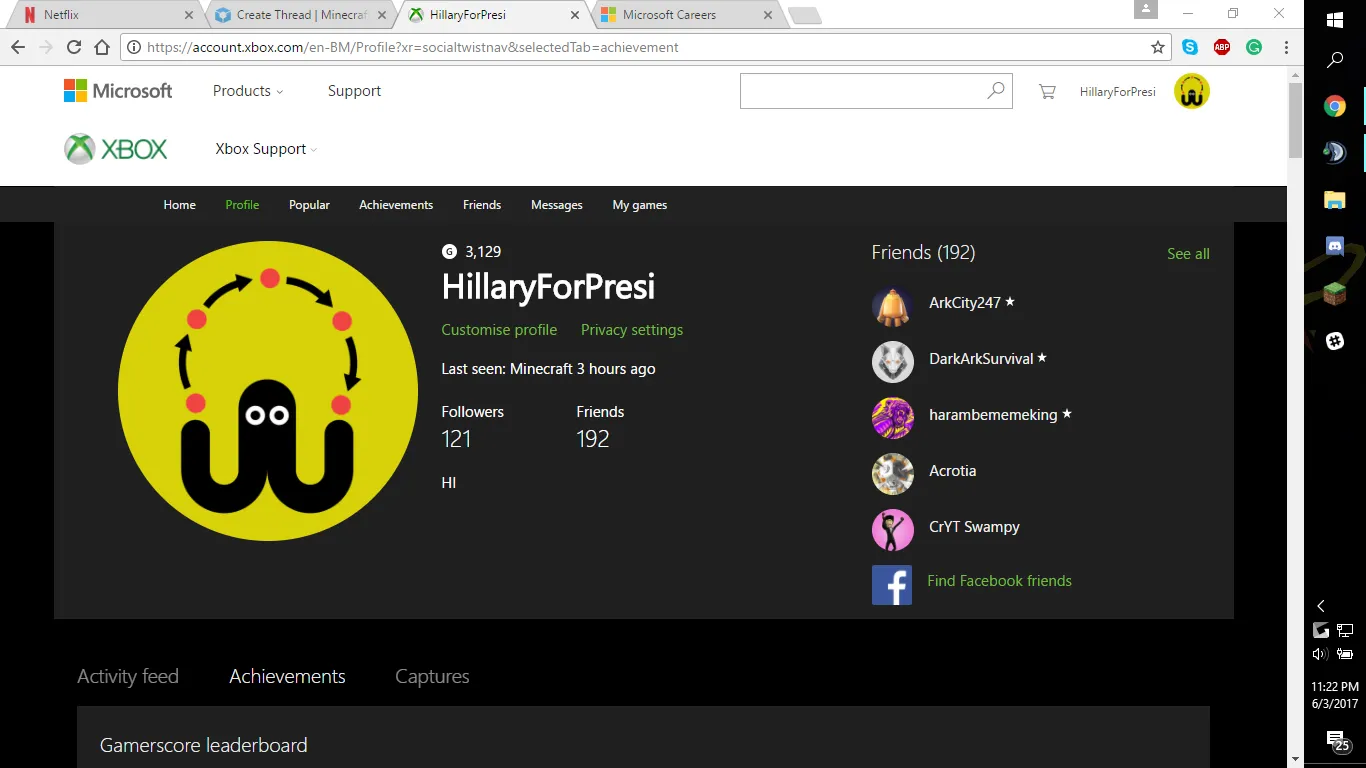This screenshot has width=1366, height=768.
Task: Click Find Facebook friends link
Action: [x=999, y=581]
